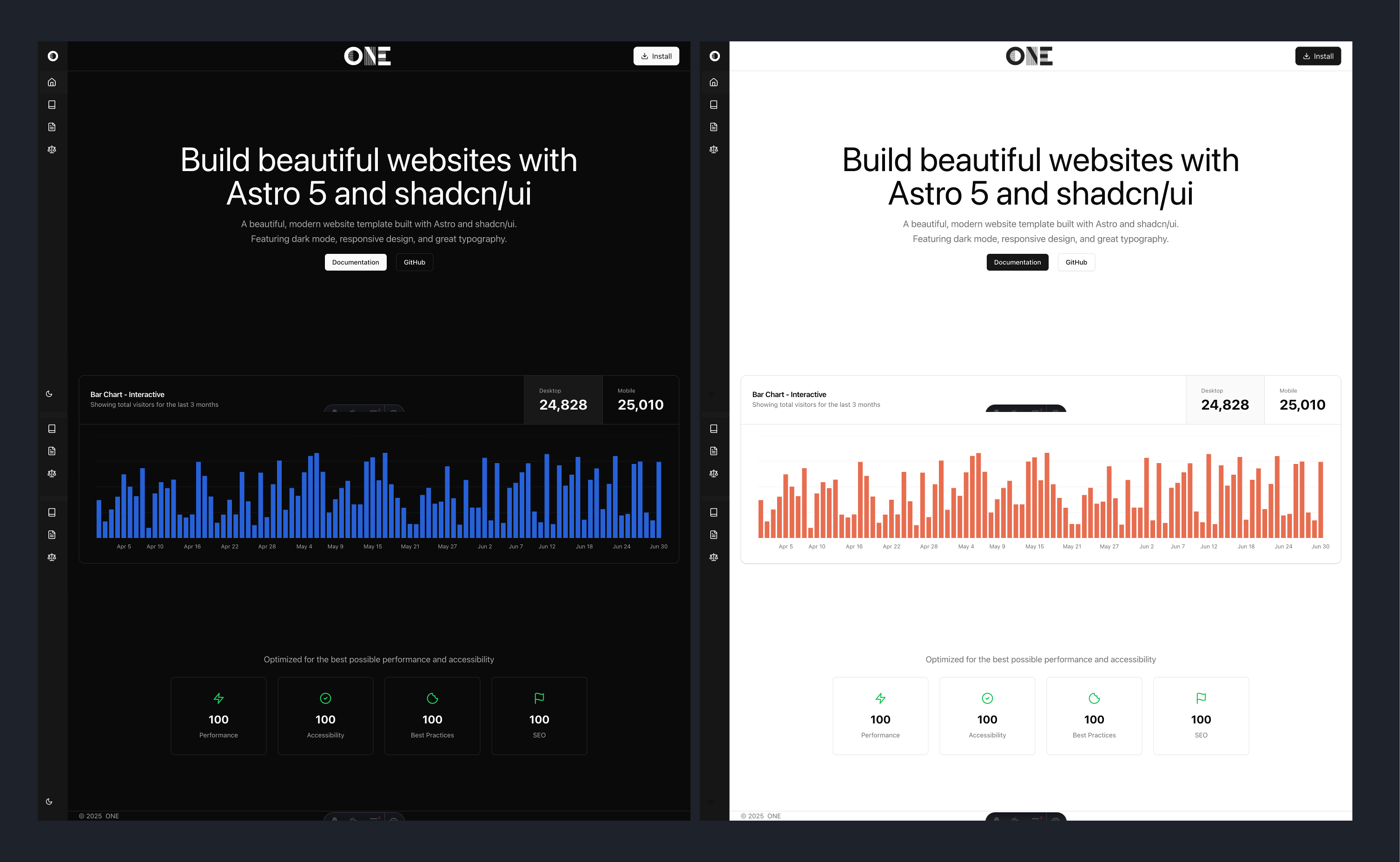
Task: Open file-text icon in lowest sidebar group, light panel
Action: pos(713,534)
